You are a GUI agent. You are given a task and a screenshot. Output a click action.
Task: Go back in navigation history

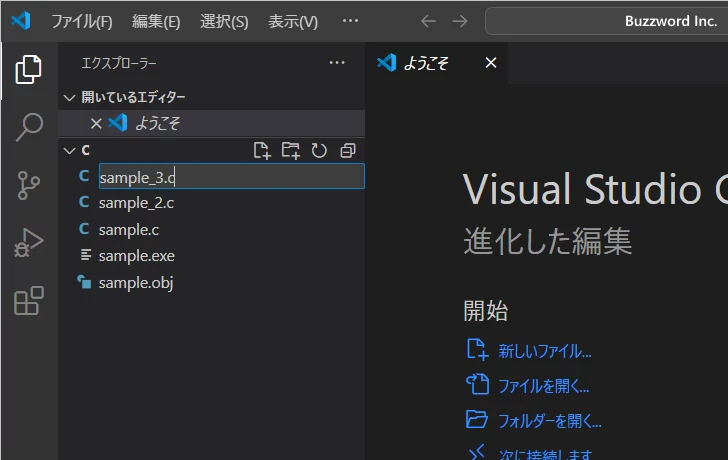(428, 21)
